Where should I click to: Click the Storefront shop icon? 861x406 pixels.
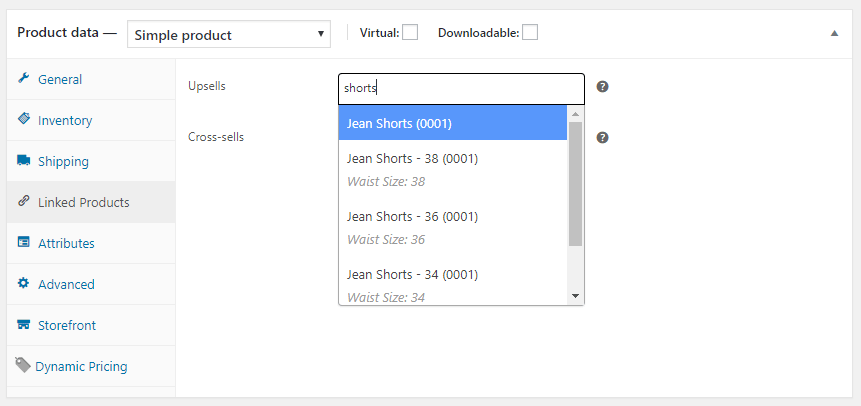click(24, 324)
